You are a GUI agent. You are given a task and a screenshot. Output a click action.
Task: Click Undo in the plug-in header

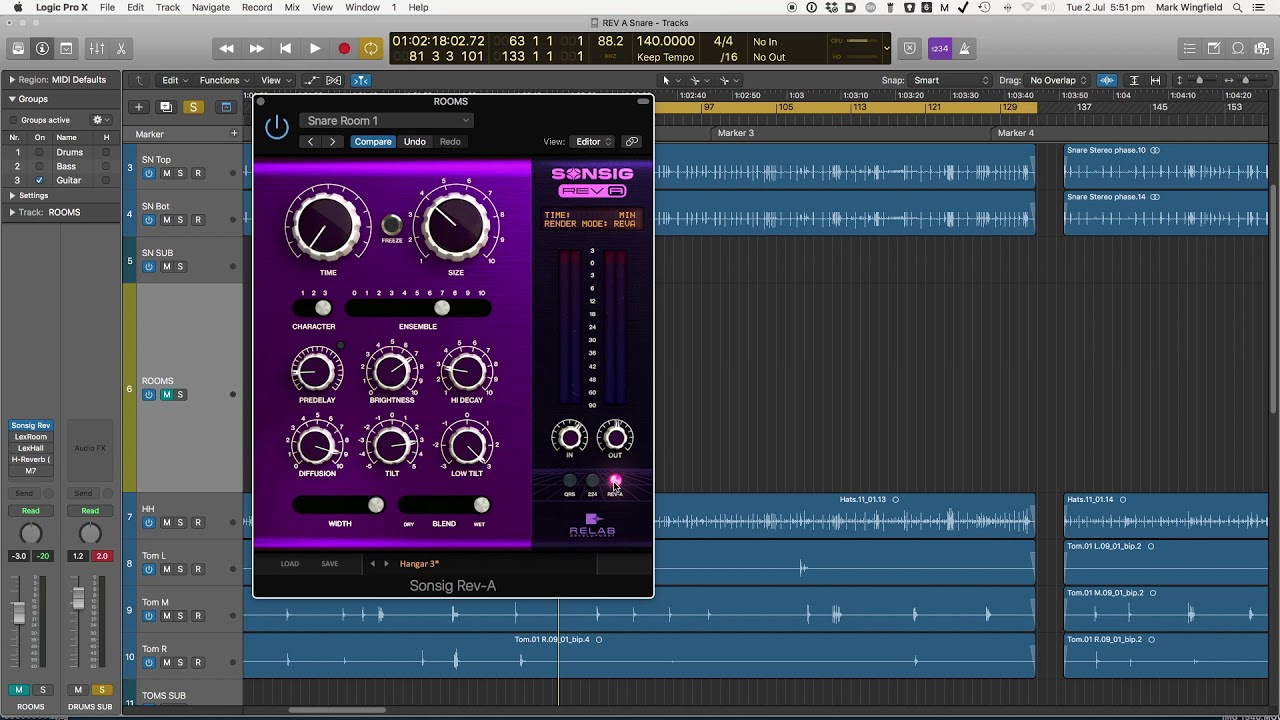point(415,142)
